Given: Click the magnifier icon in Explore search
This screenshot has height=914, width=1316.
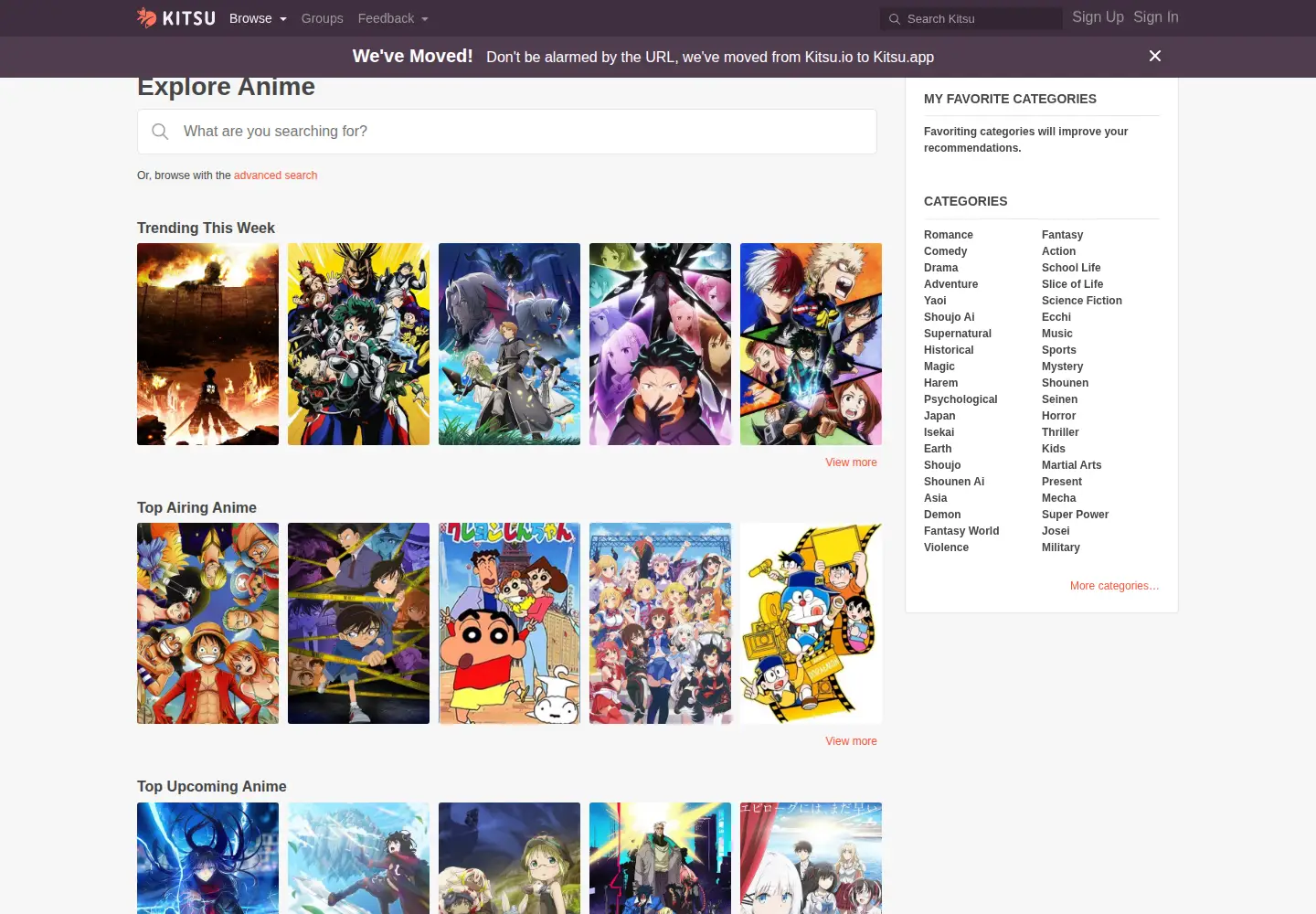Looking at the screenshot, I should (x=160, y=132).
